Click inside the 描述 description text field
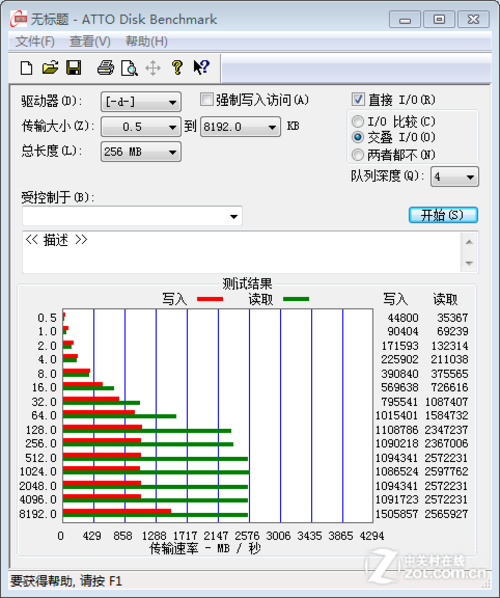This screenshot has width=500, height=598. tap(242, 252)
